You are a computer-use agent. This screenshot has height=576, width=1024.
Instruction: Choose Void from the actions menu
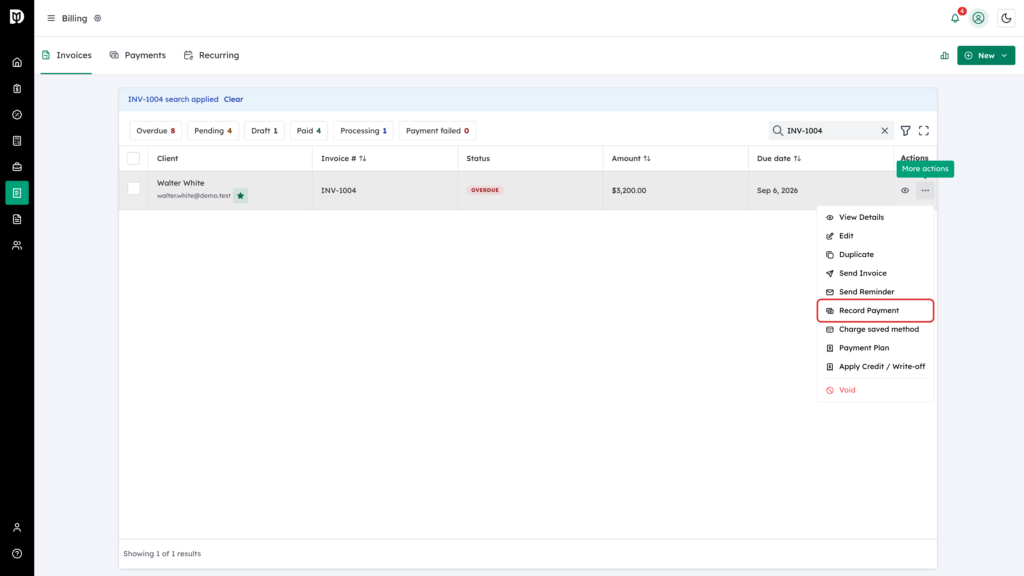point(875,390)
